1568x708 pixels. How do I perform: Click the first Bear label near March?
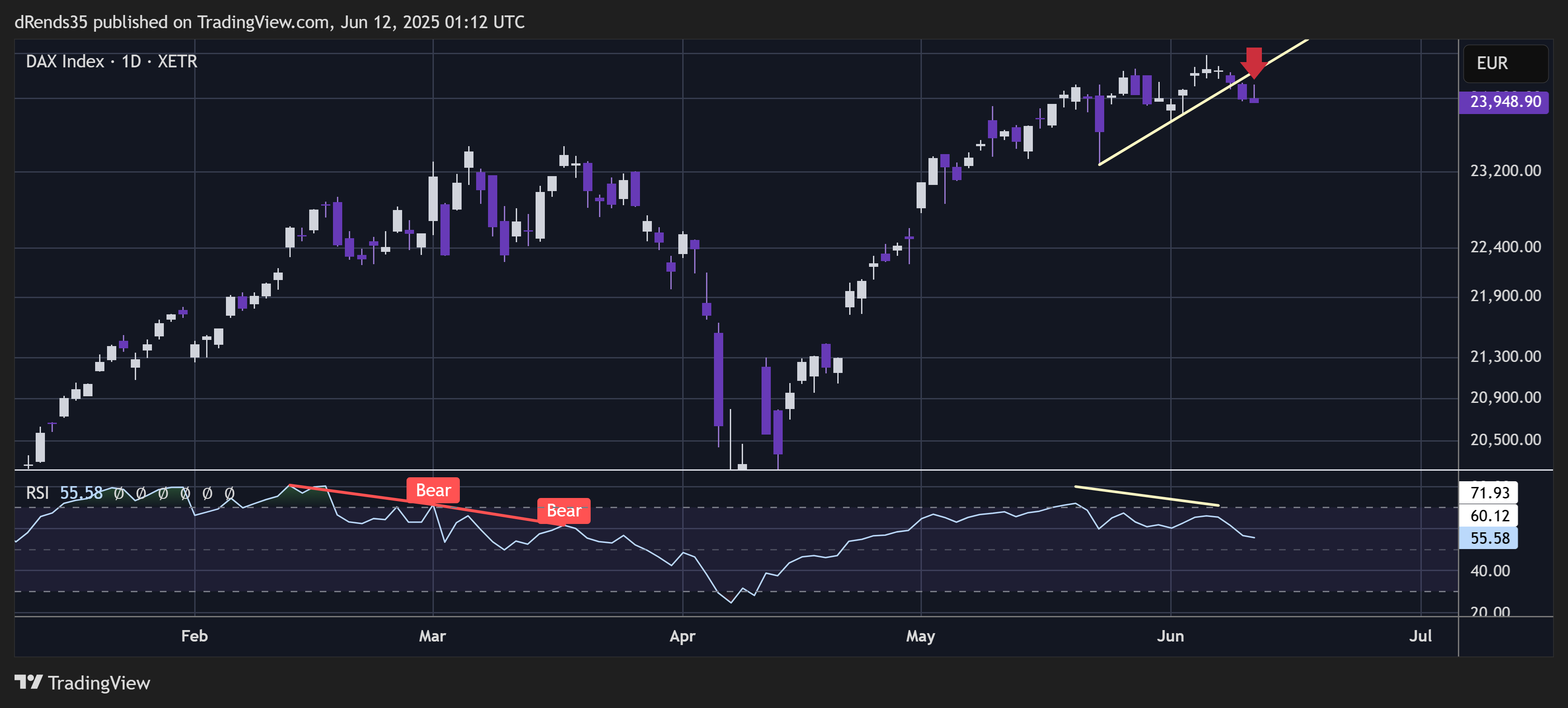click(433, 490)
